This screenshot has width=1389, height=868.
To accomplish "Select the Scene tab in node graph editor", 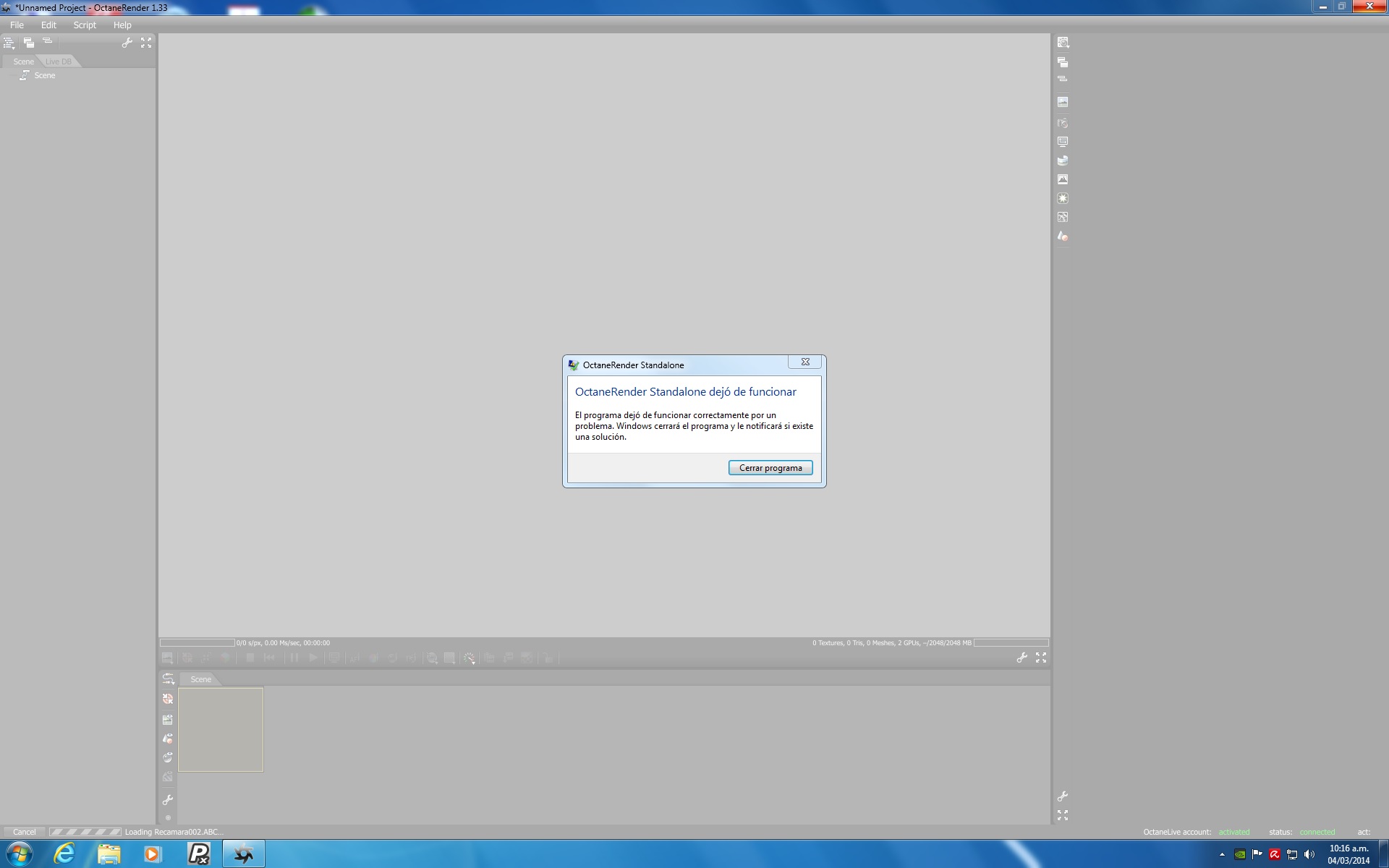I will [x=200, y=679].
